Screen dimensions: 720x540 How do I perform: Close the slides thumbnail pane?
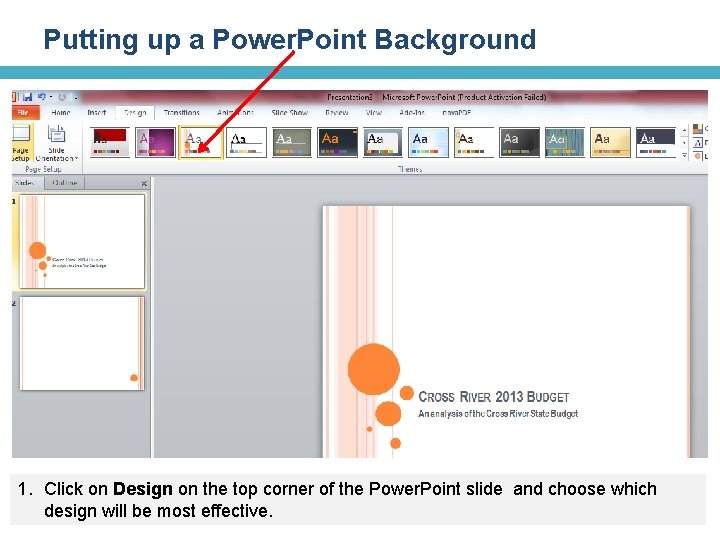click(x=144, y=184)
